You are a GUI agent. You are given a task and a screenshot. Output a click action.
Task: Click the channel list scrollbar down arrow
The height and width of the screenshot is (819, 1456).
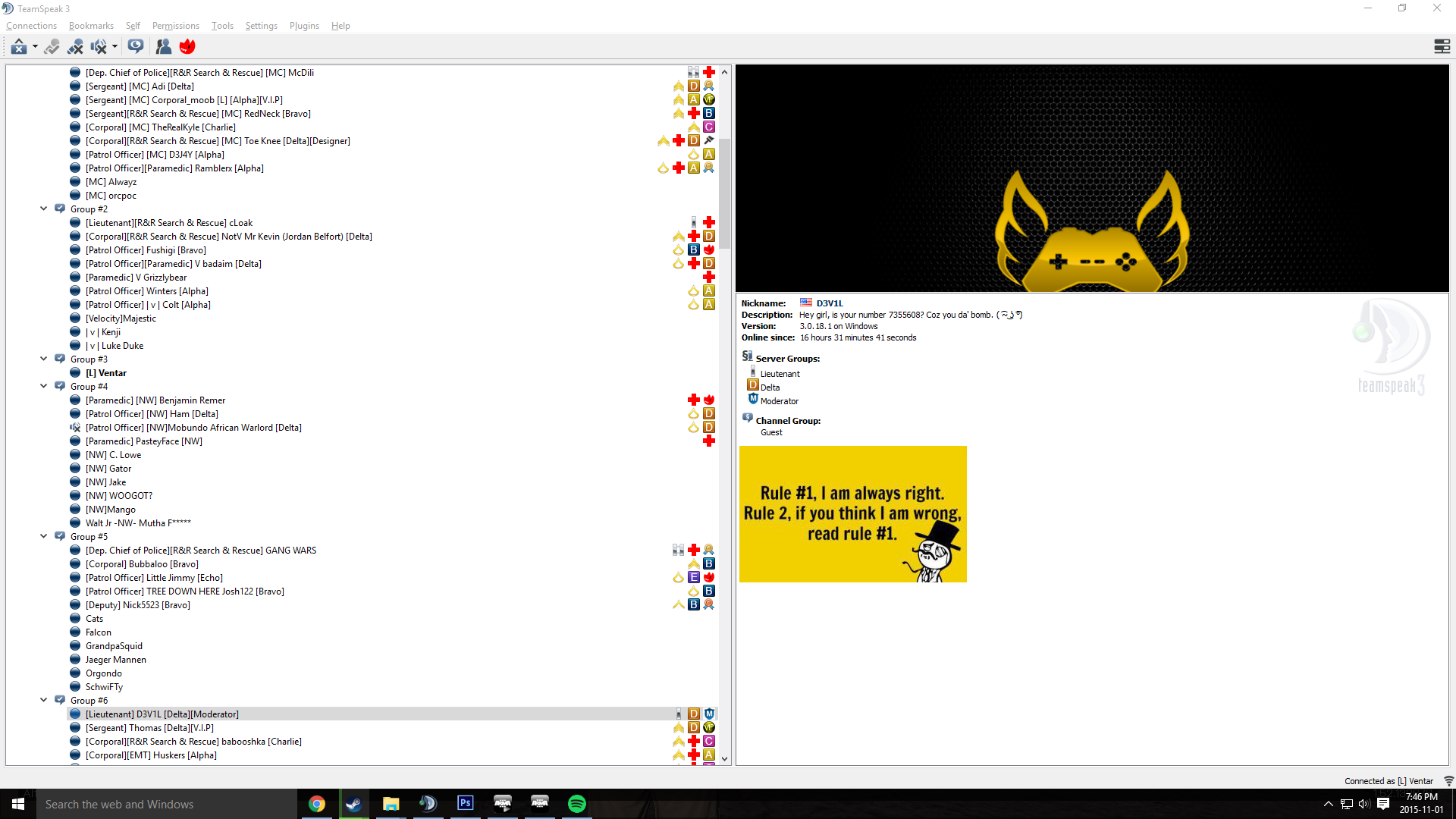coord(724,758)
